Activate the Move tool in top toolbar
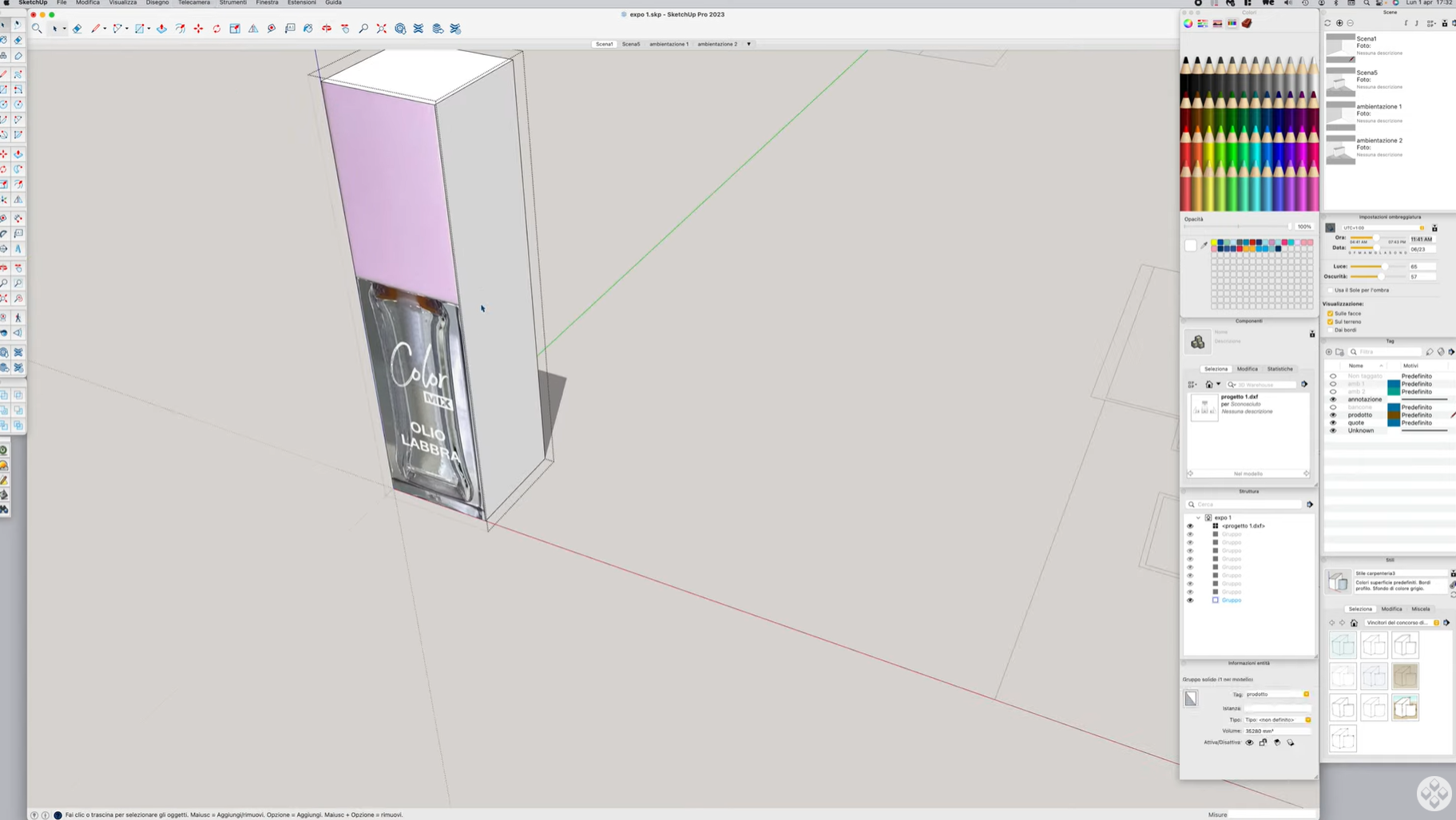 (x=198, y=29)
